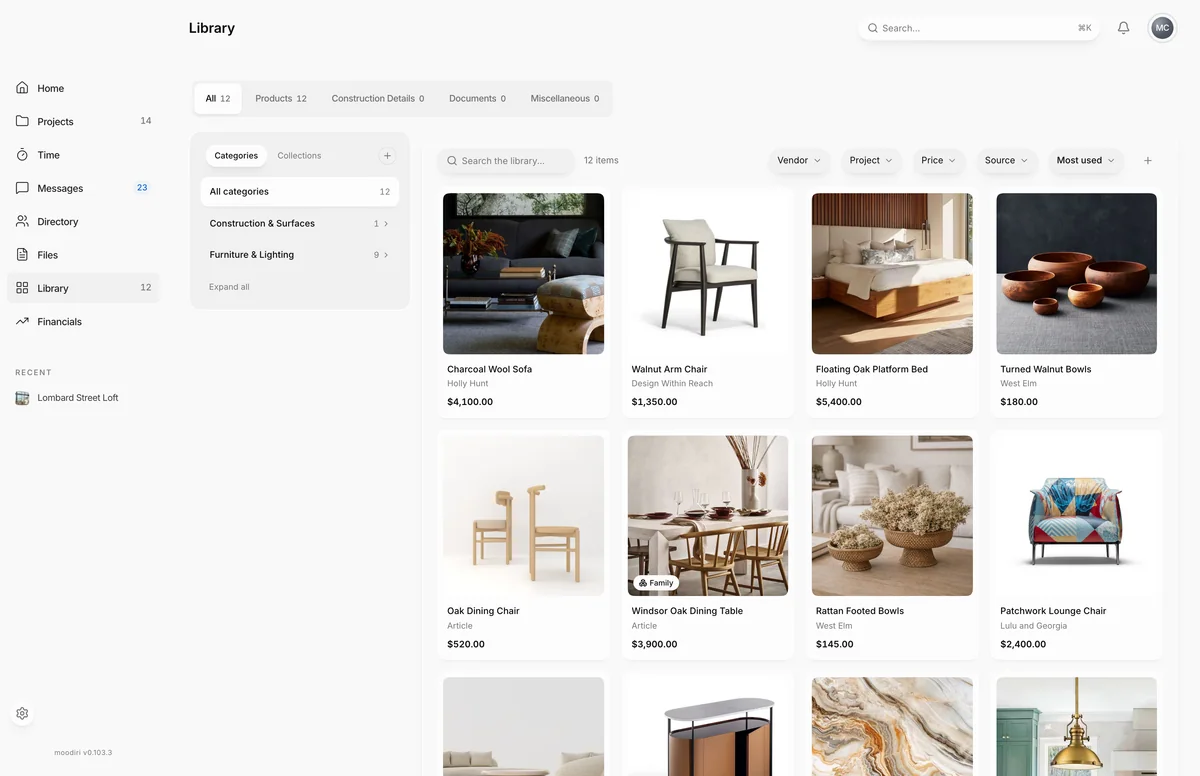This screenshot has width=1200, height=776.
Task: Click the Oak Dining Chair title
Action: 483,611
